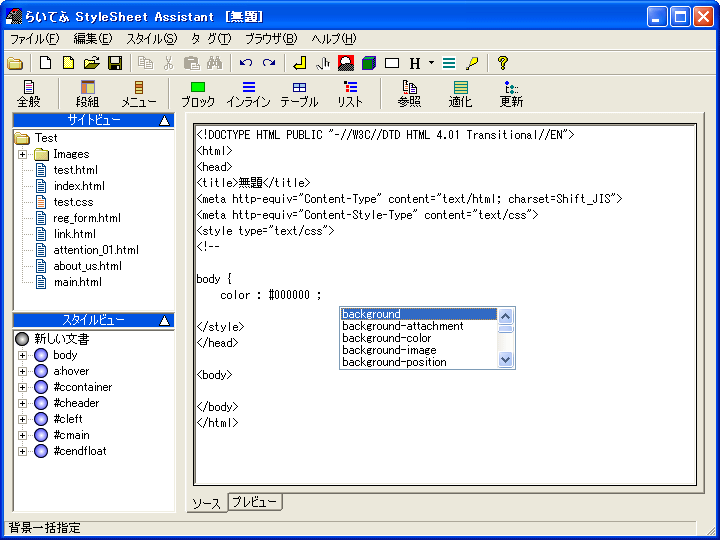The image size is (720, 540).
Task: Open search with the binoculars icon
Action: click(214, 63)
